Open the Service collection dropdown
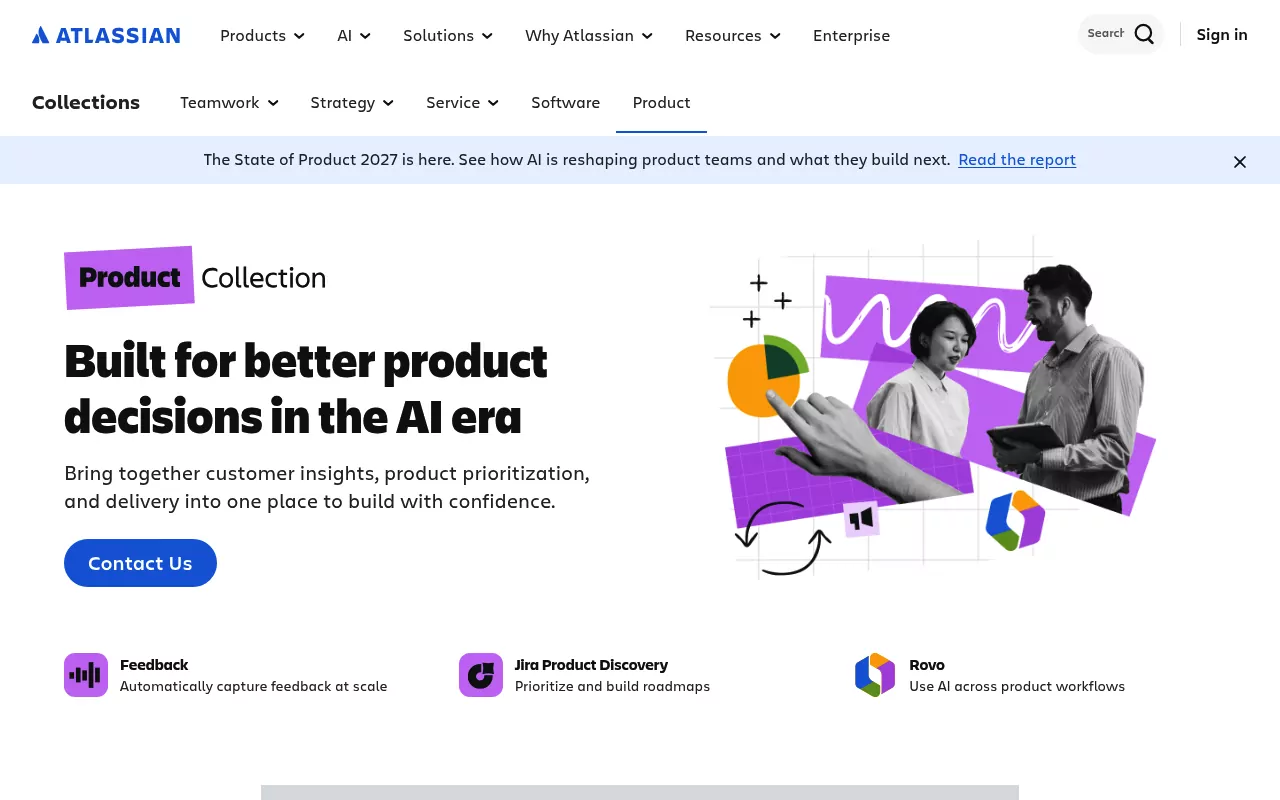 462,102
